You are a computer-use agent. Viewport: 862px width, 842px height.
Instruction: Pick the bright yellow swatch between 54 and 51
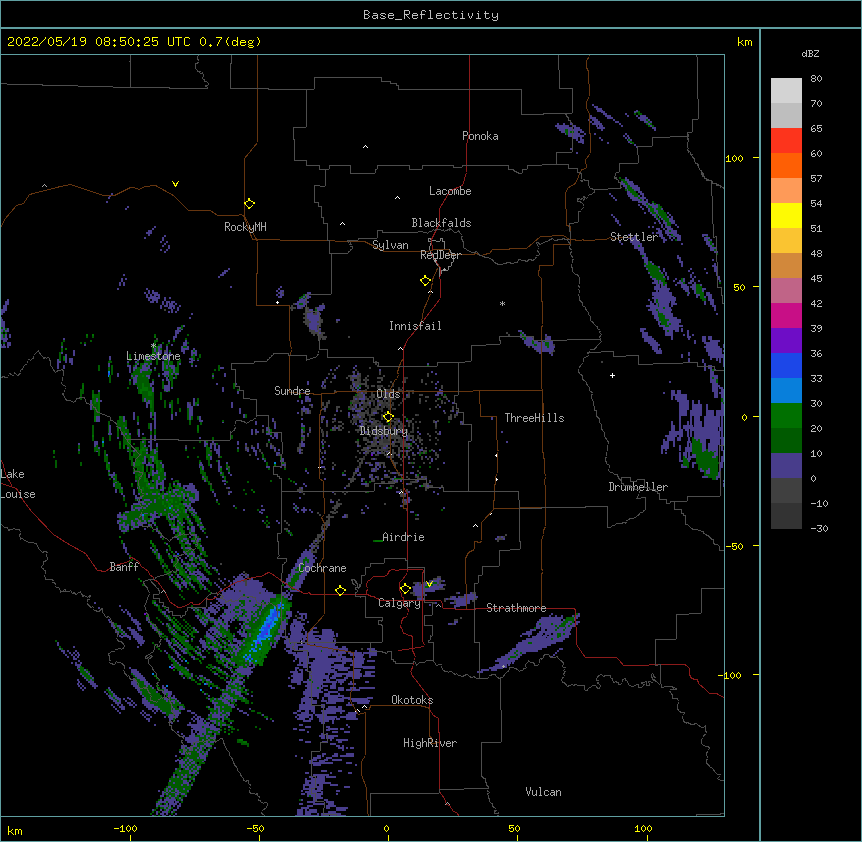click(786, 215)
